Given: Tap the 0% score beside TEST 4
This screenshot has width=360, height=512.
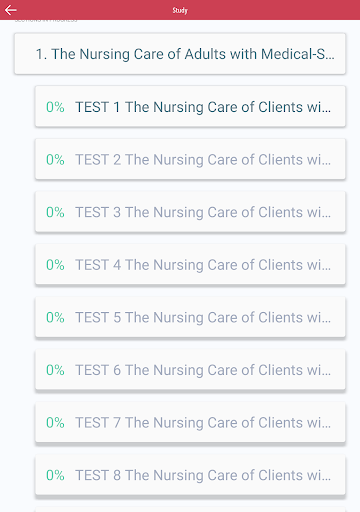Looking at the screenshot, I should 55,265.
